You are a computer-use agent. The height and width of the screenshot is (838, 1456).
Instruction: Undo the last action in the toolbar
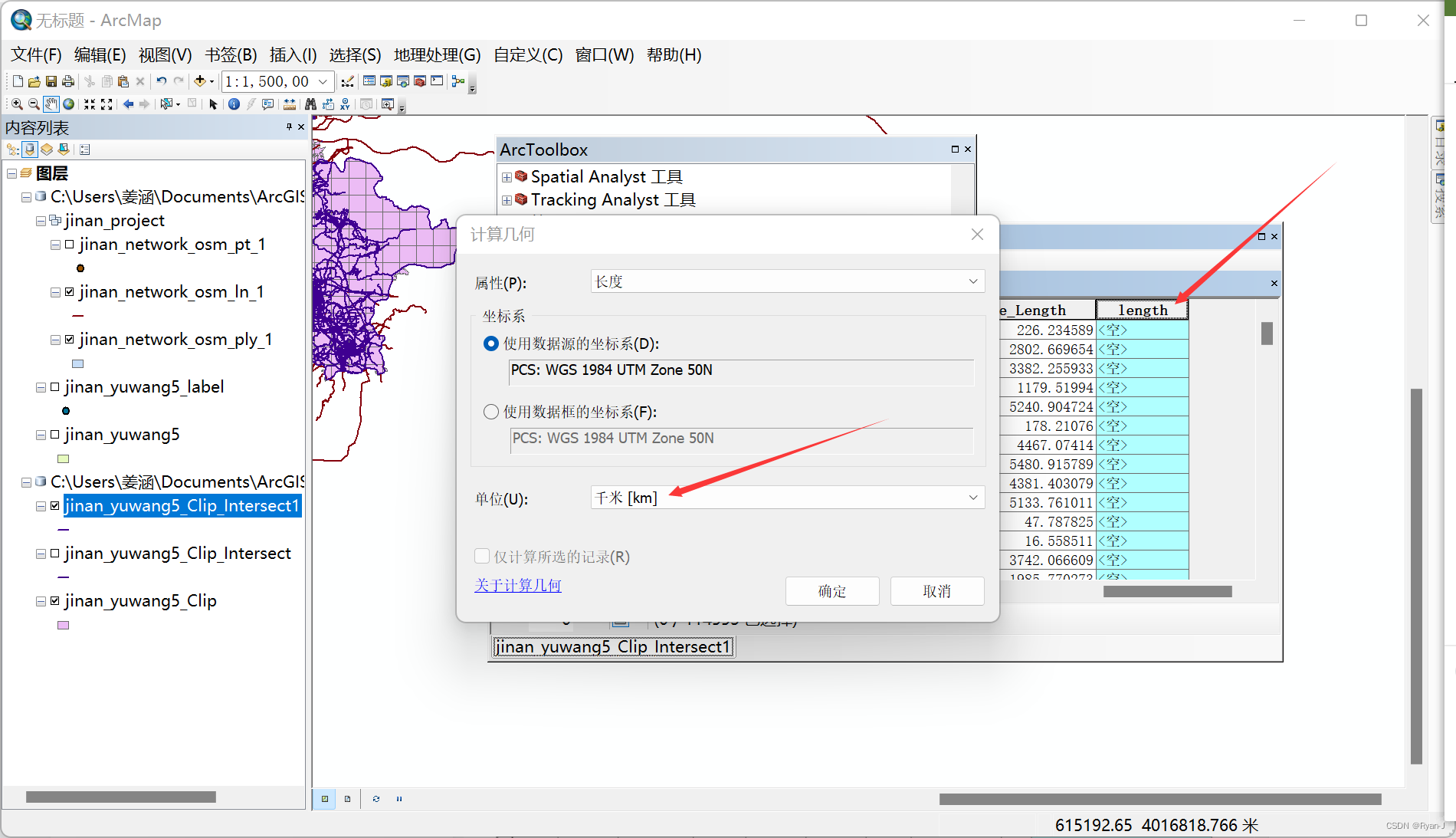(x=161, y=81)
